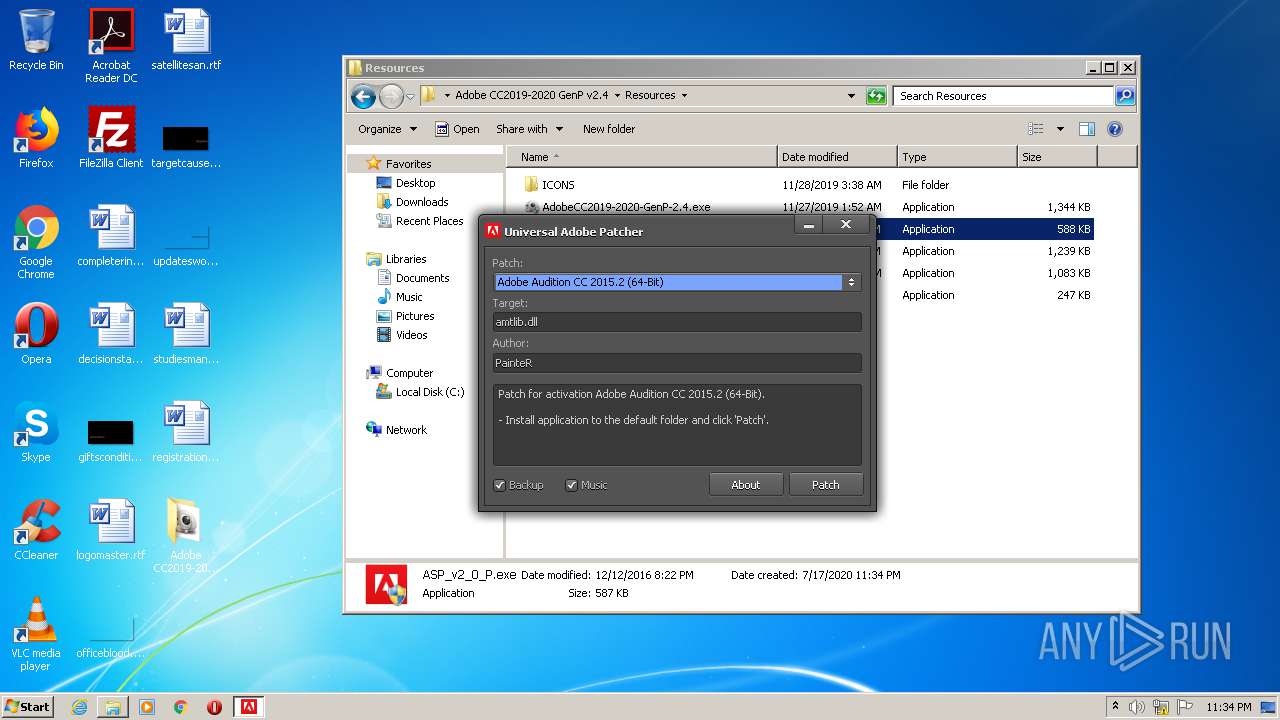This screenshot has width=1280, height=720.
Task: Select the satellitesan.rtf desktop file
Action: click(186, 40)
